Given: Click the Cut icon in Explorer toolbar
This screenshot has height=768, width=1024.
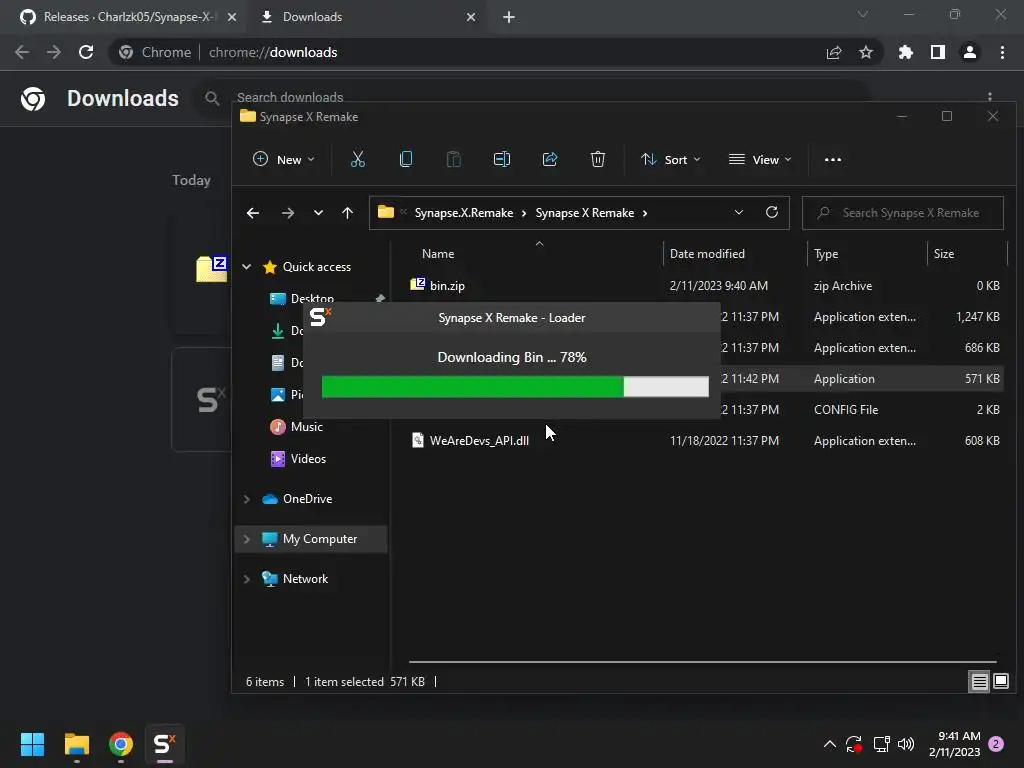Looking at the screenshot, I should 357,159.
